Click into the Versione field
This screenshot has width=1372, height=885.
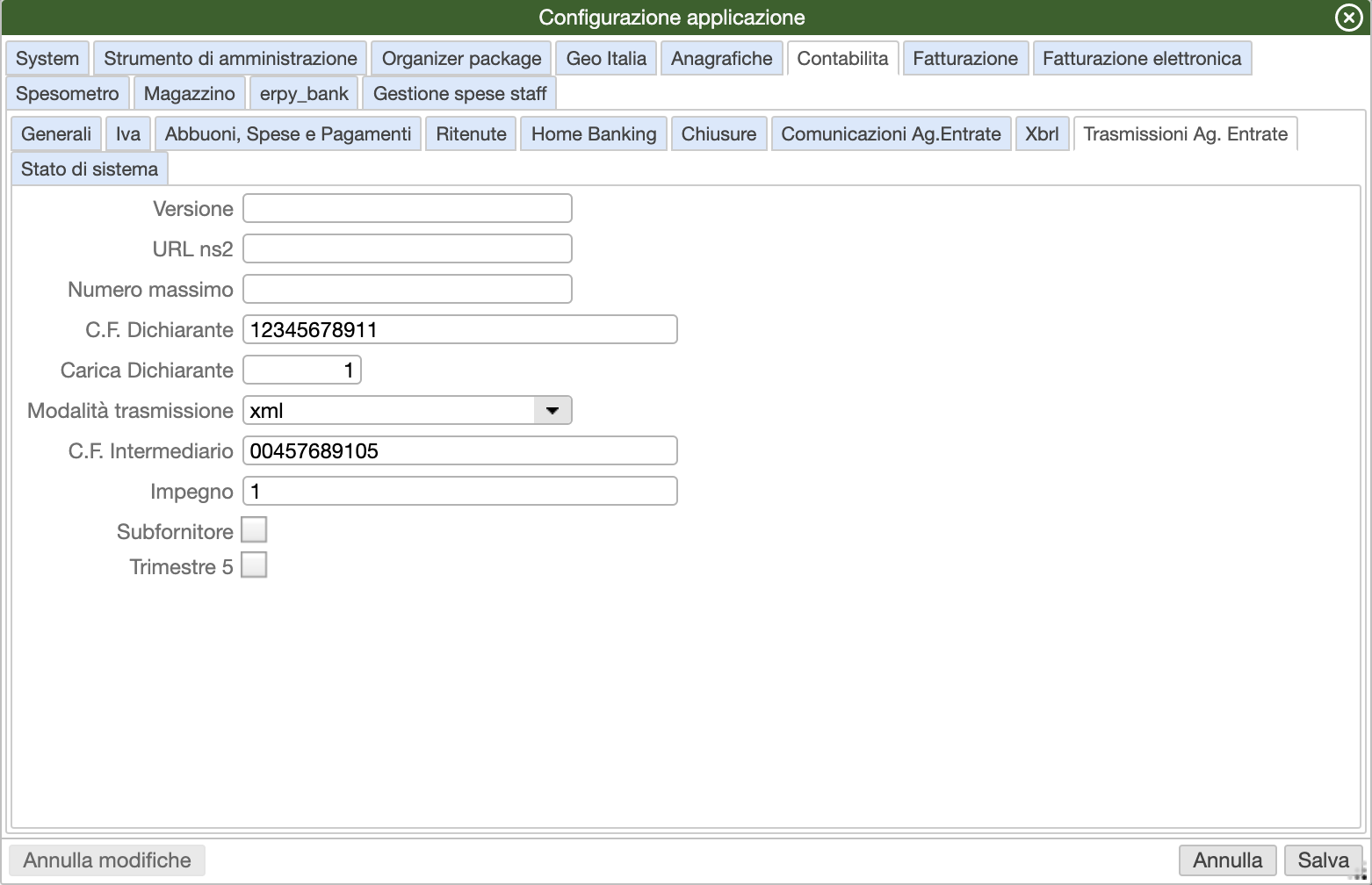pos(408,209)
